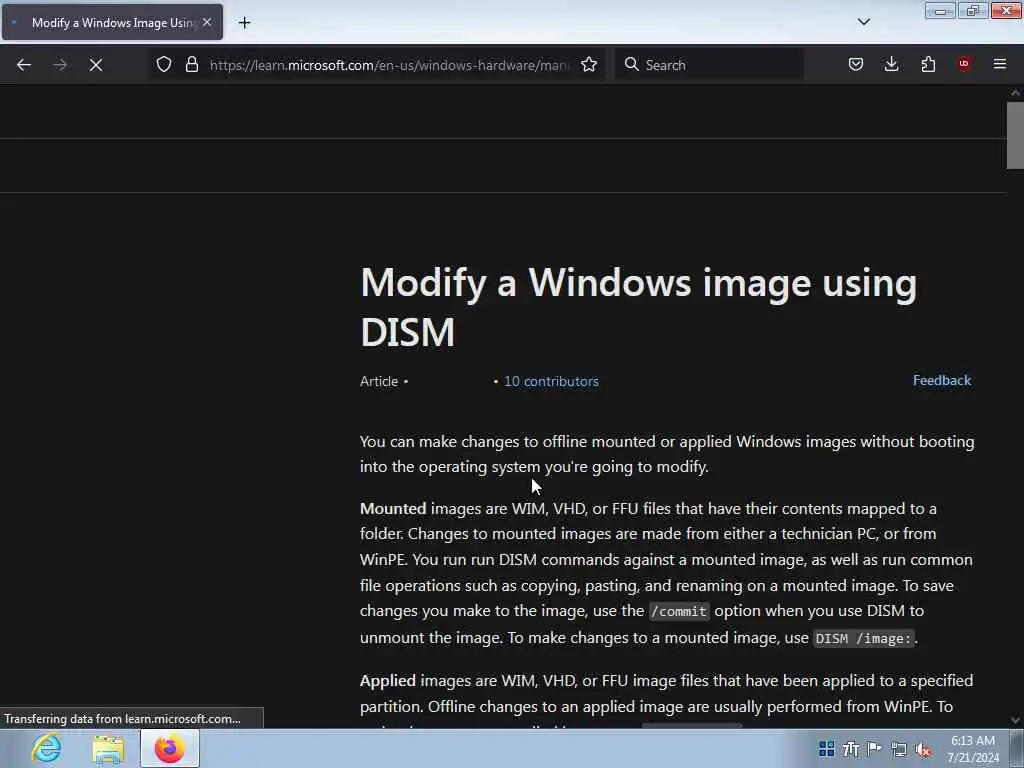Click the DISM /image: code text
Image resolution: width=1024 pixels, height=768 pixels.
click(x=863, y=639)
